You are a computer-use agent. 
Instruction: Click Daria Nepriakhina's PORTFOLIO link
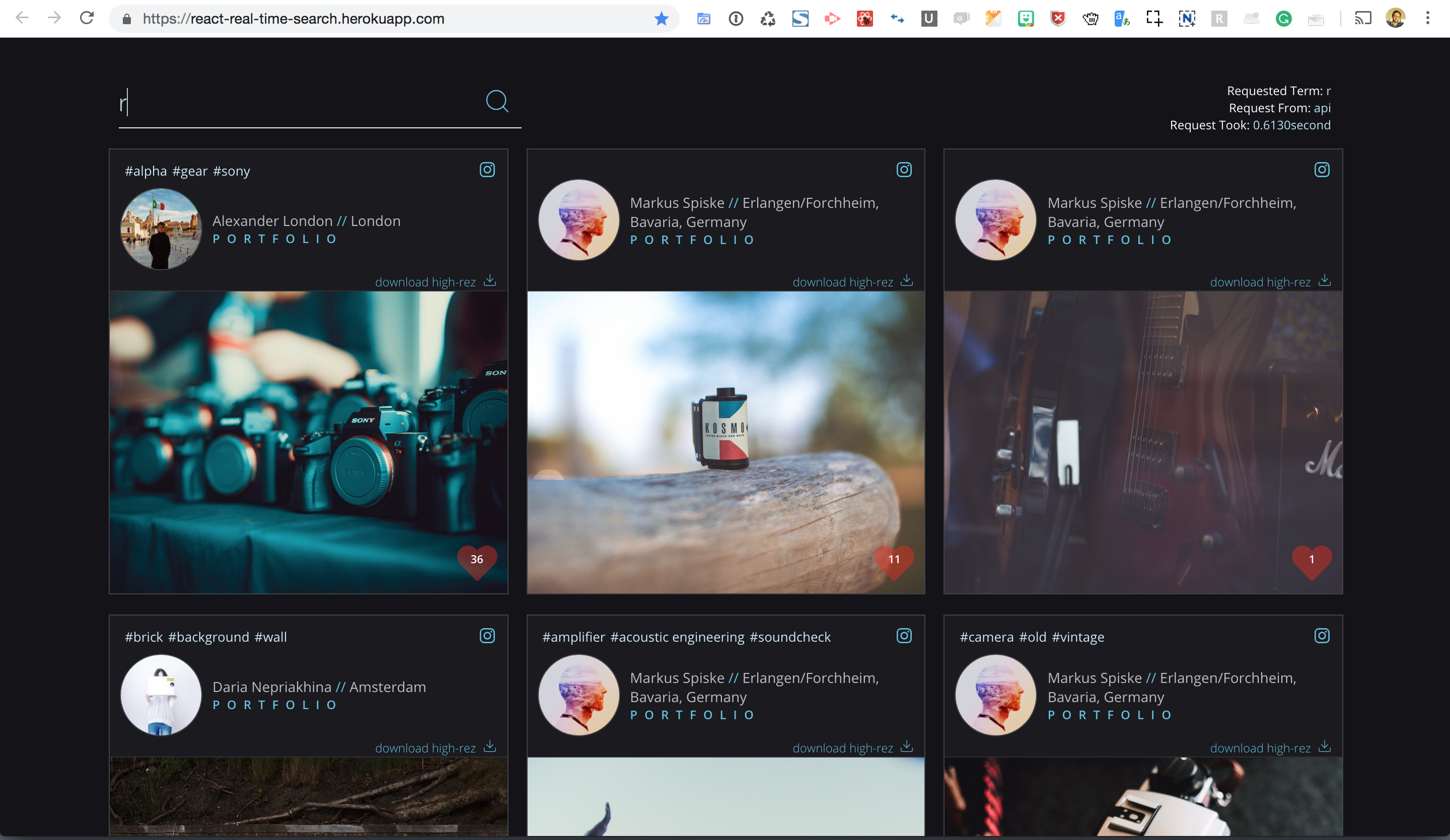(274, 706)
